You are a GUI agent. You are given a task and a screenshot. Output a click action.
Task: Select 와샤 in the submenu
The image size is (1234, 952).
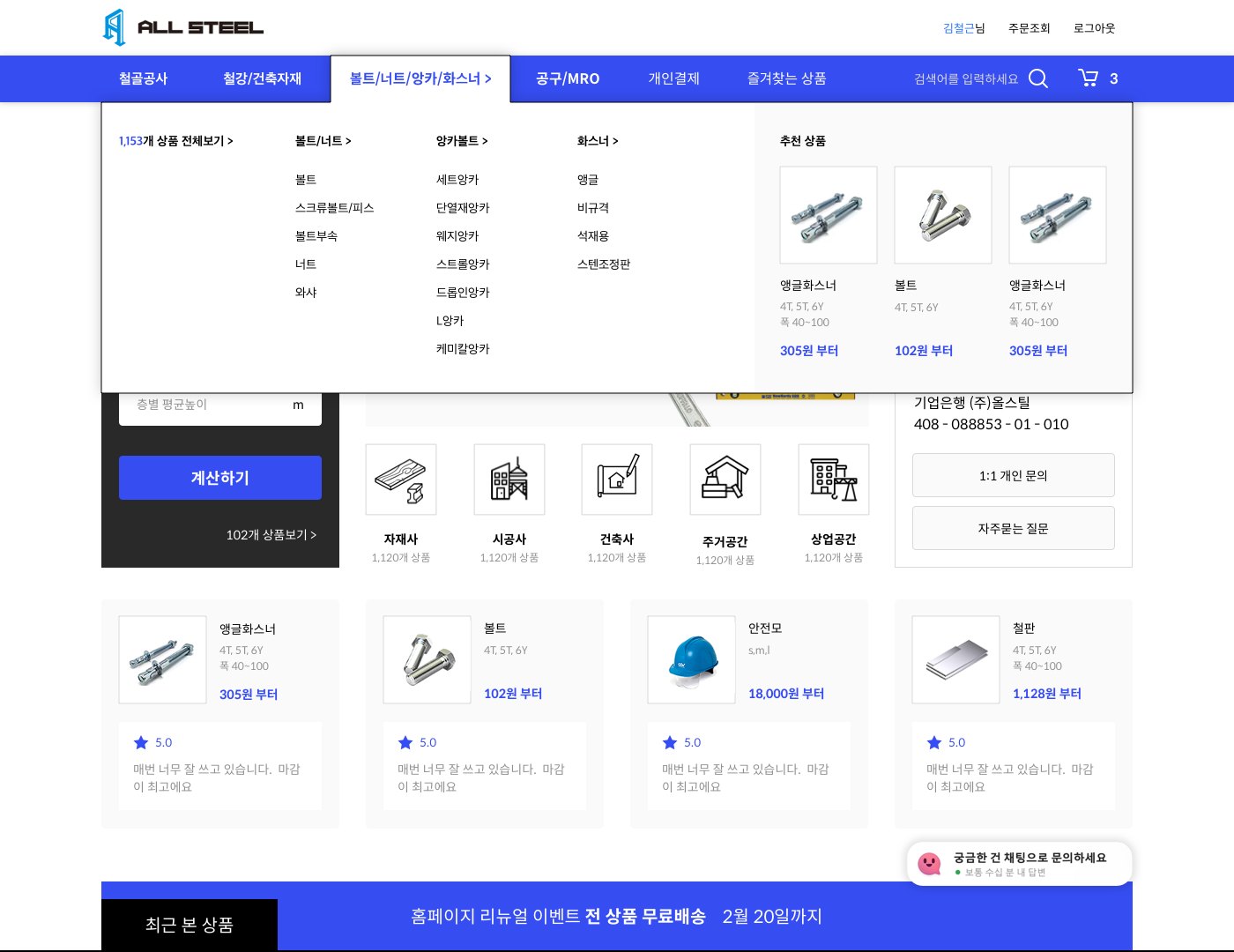pyautogui.click(x=306, y=293)
